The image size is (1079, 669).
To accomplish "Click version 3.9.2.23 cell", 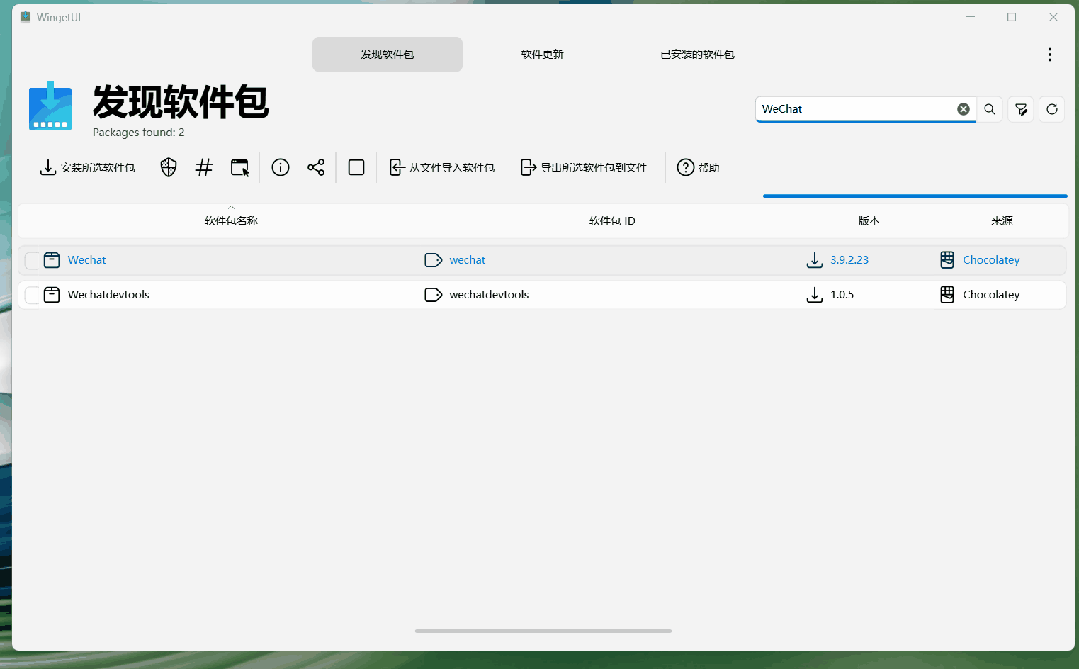I will pyautogui.click(x=849, y=260).
